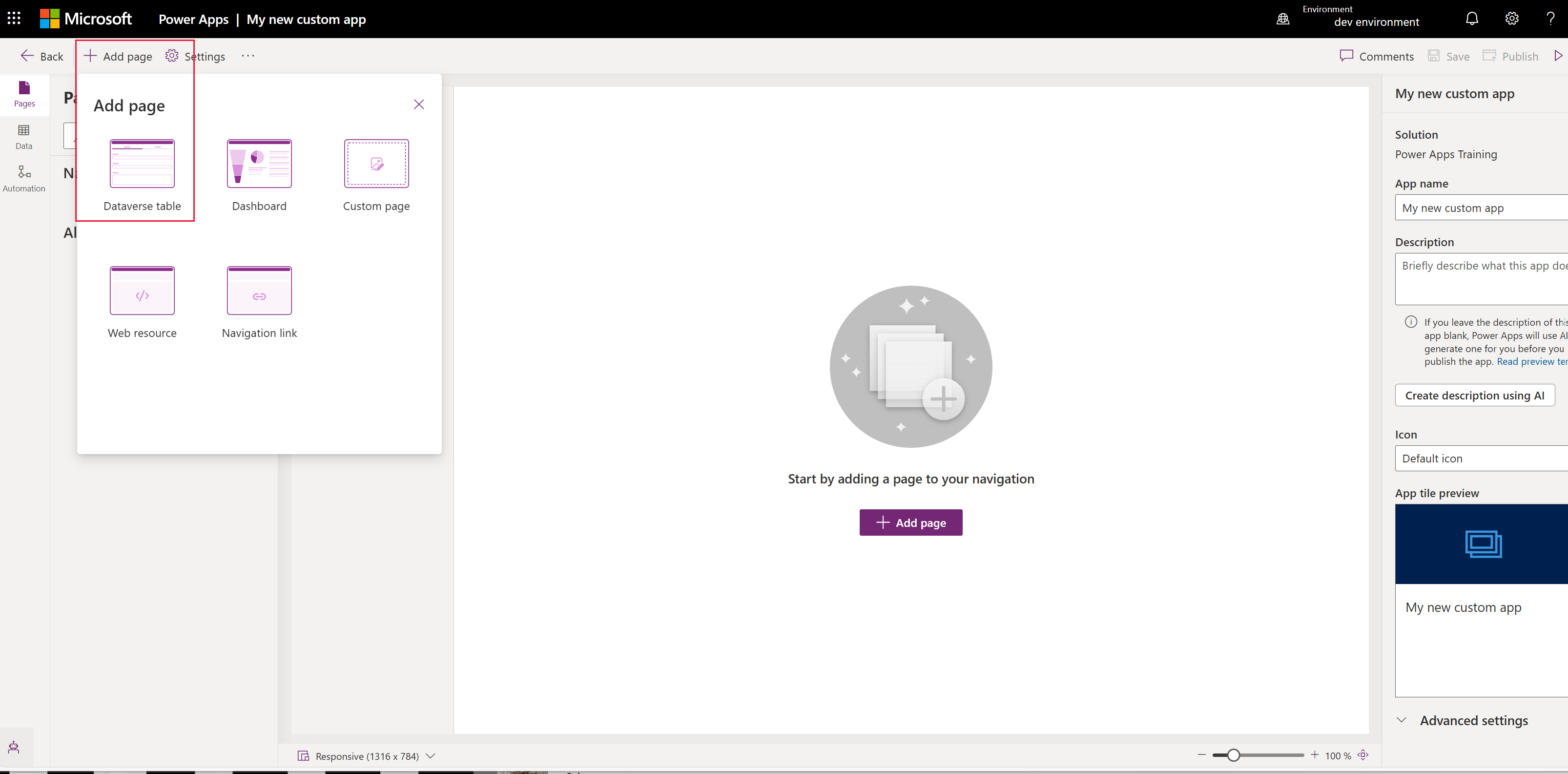Close the Add page dialog
The image size is (1568, 774).
(x=420, y=104)
